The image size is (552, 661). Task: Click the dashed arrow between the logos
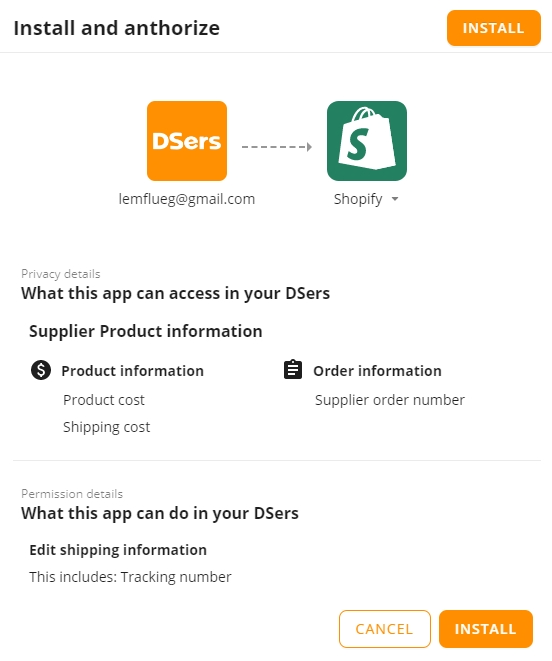click(277, 147)
